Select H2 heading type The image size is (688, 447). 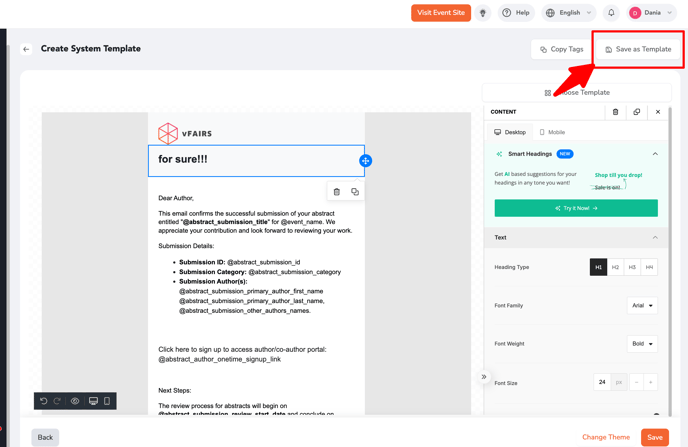[x=615, y=267]
